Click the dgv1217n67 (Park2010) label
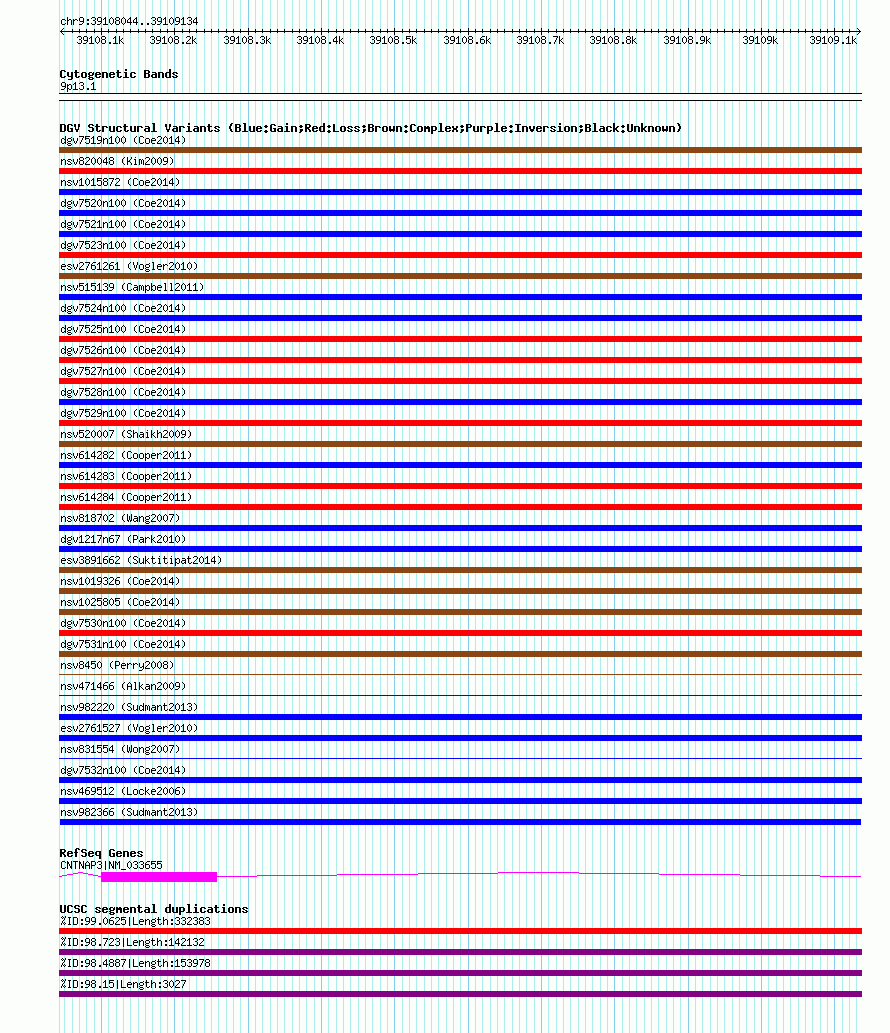Image resolution: width=890 pixels, height=1033 pixels. pos(123,539)
